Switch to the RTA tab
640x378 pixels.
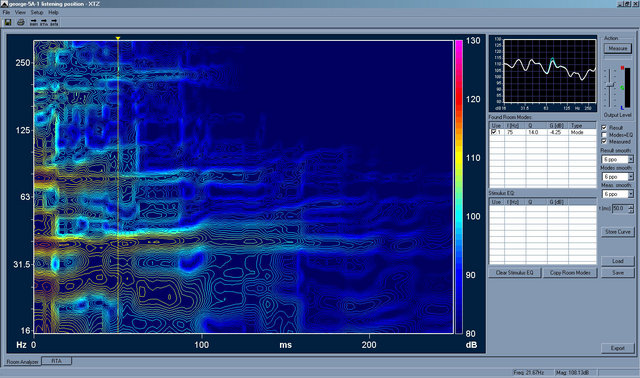[57, 361]
